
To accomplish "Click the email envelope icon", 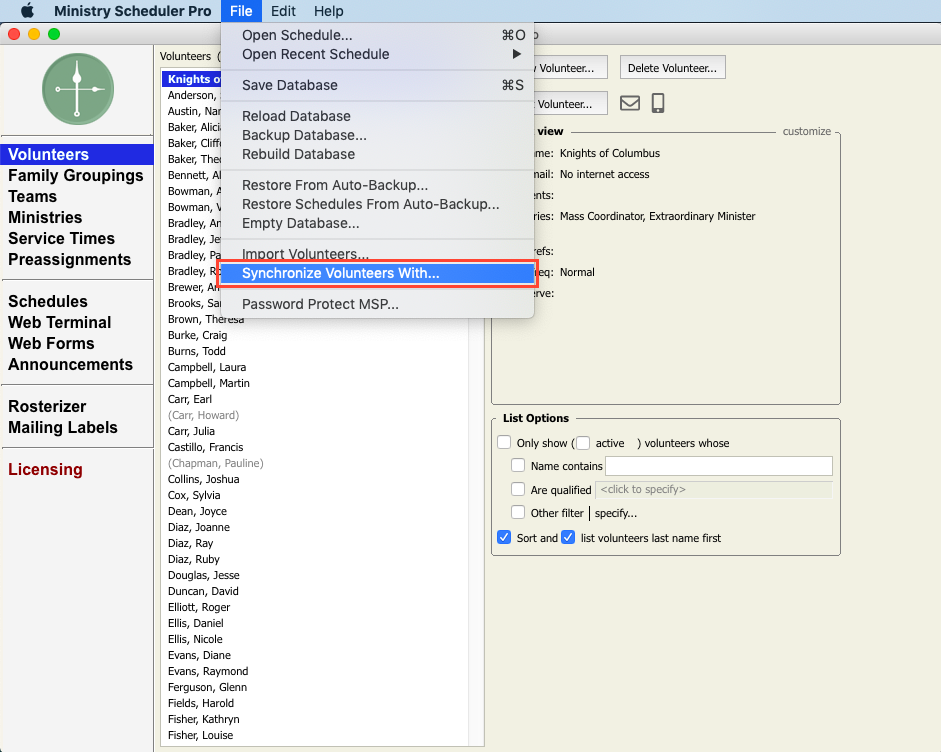I will coord(630,103).
